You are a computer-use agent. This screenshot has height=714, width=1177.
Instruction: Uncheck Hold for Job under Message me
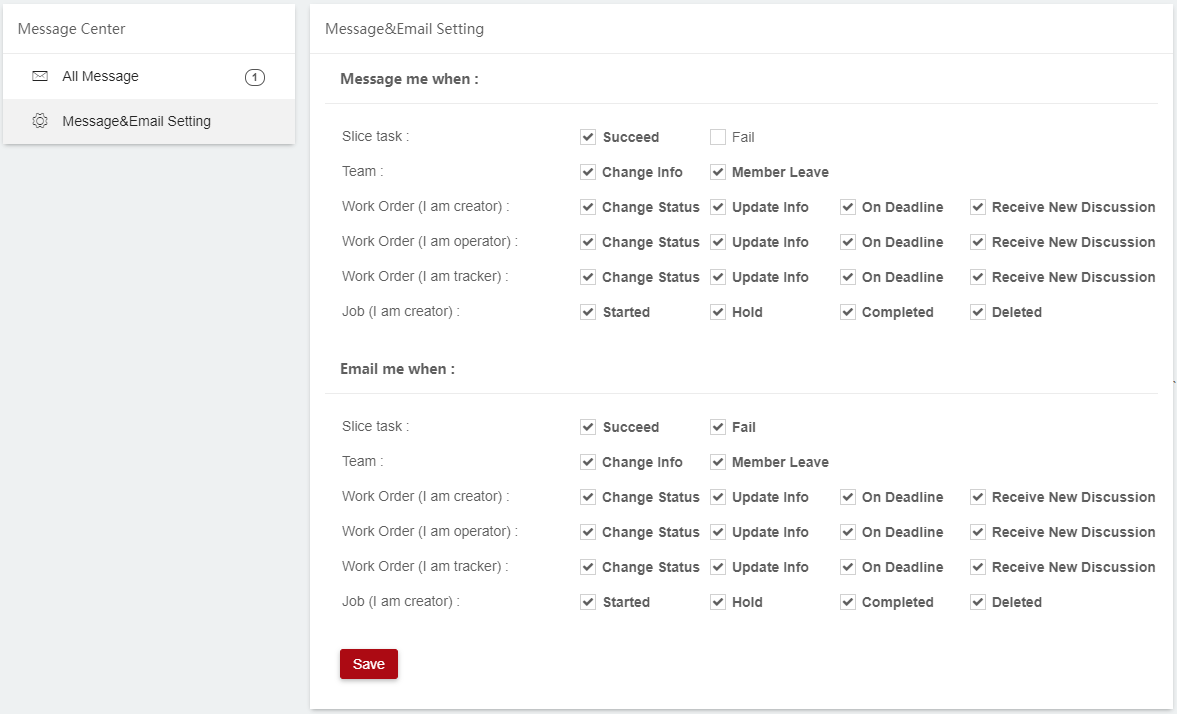pyautogui.click(x=718, y=312)
